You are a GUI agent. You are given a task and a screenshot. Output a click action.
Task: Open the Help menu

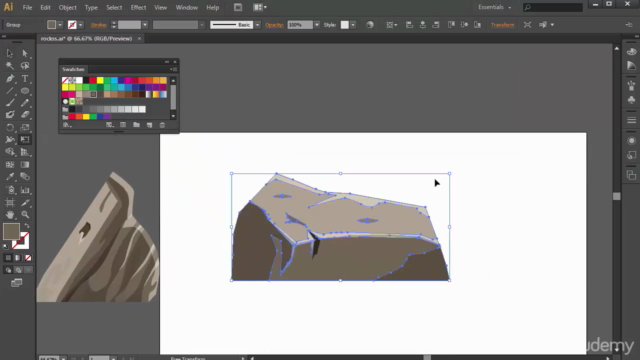tap(213, 7)
